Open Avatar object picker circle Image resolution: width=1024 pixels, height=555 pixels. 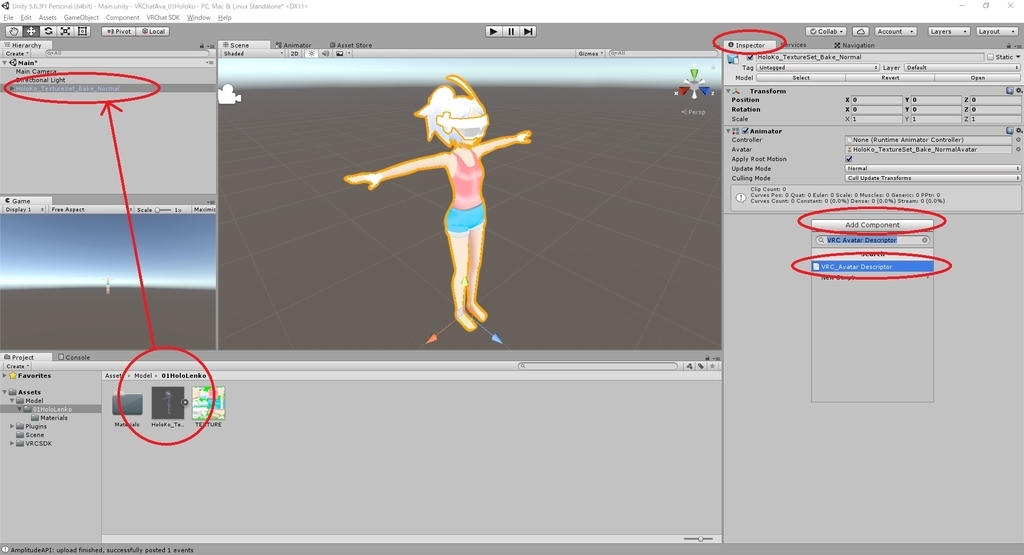pos(1018,150)
